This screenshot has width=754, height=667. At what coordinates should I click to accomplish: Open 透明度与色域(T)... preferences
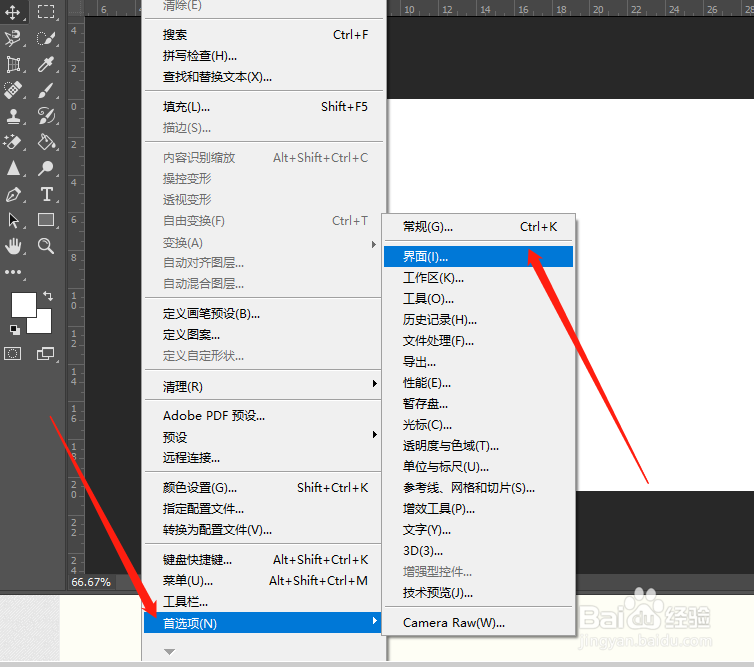click(478, 446)
